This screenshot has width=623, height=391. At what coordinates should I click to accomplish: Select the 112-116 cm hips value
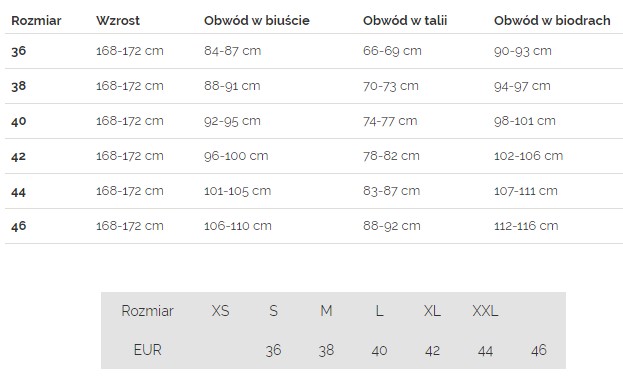526,226
